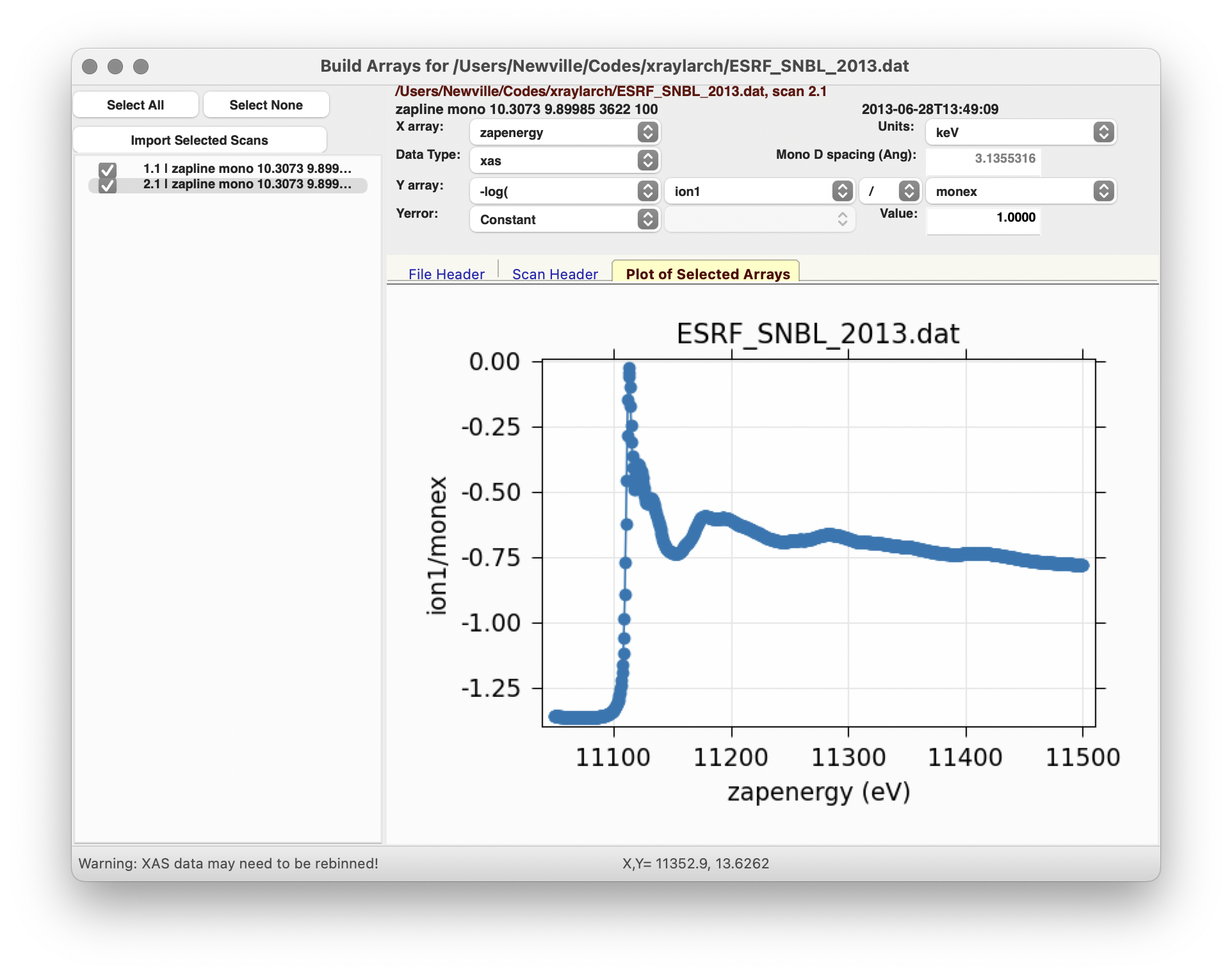Click the Yerror Value input field
Viewport: 1232px width, 976px height.
[x=983, y=218]
